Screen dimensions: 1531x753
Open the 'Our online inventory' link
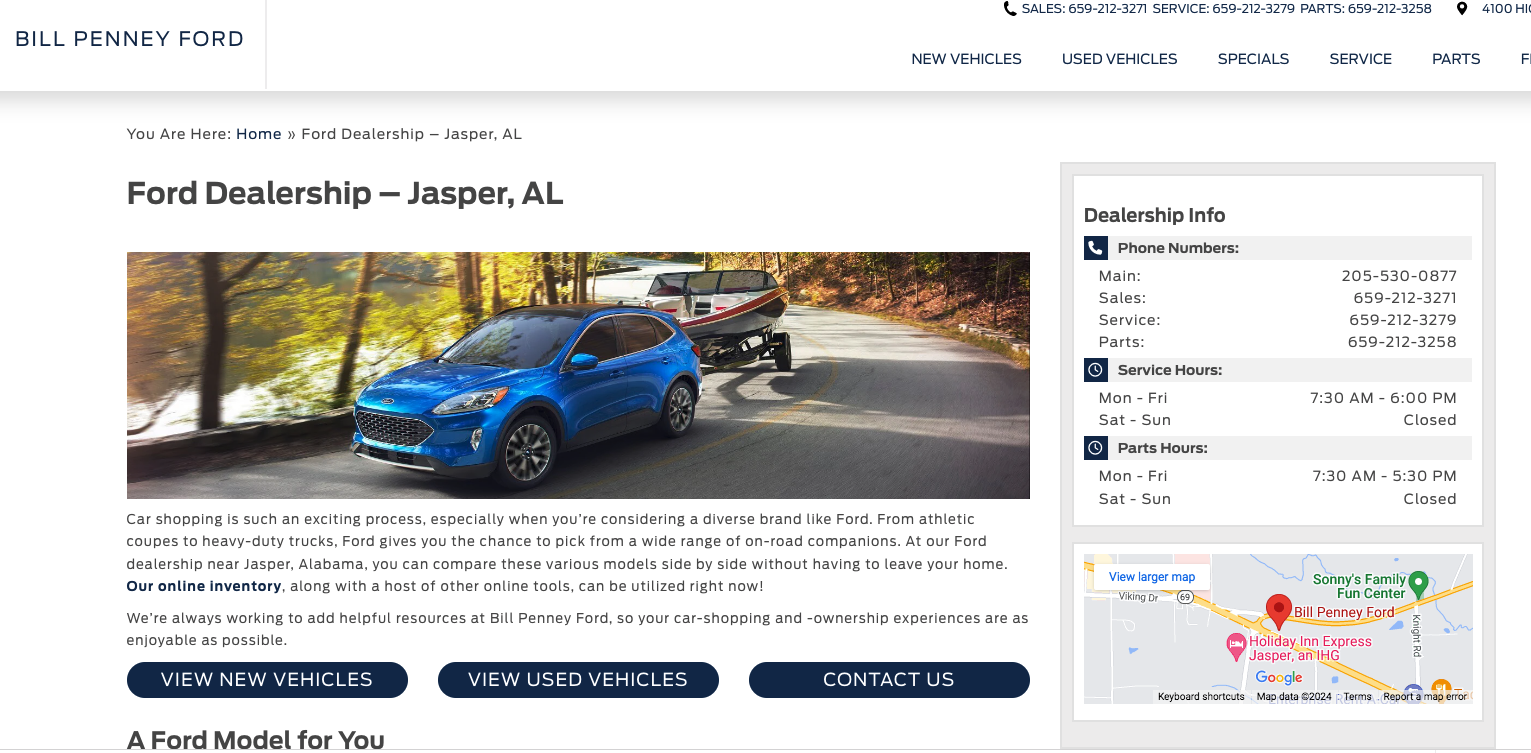point(204,586)
